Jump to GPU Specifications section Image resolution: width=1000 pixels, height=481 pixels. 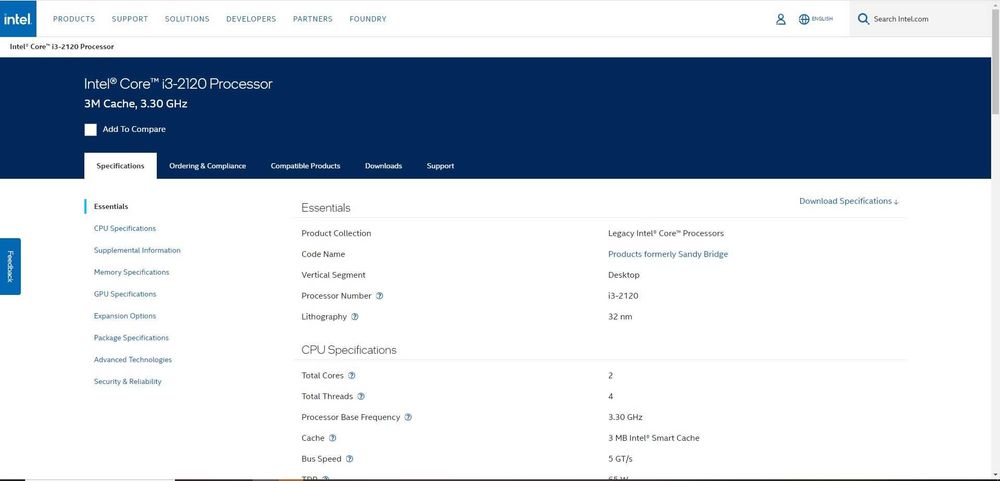(125, 294)
